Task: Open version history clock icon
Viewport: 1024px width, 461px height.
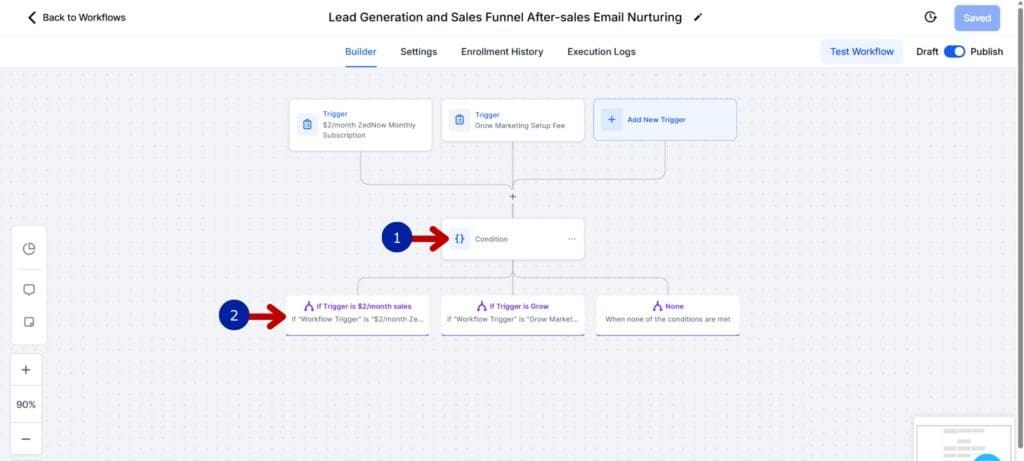Action: click(x=931, y=18)
